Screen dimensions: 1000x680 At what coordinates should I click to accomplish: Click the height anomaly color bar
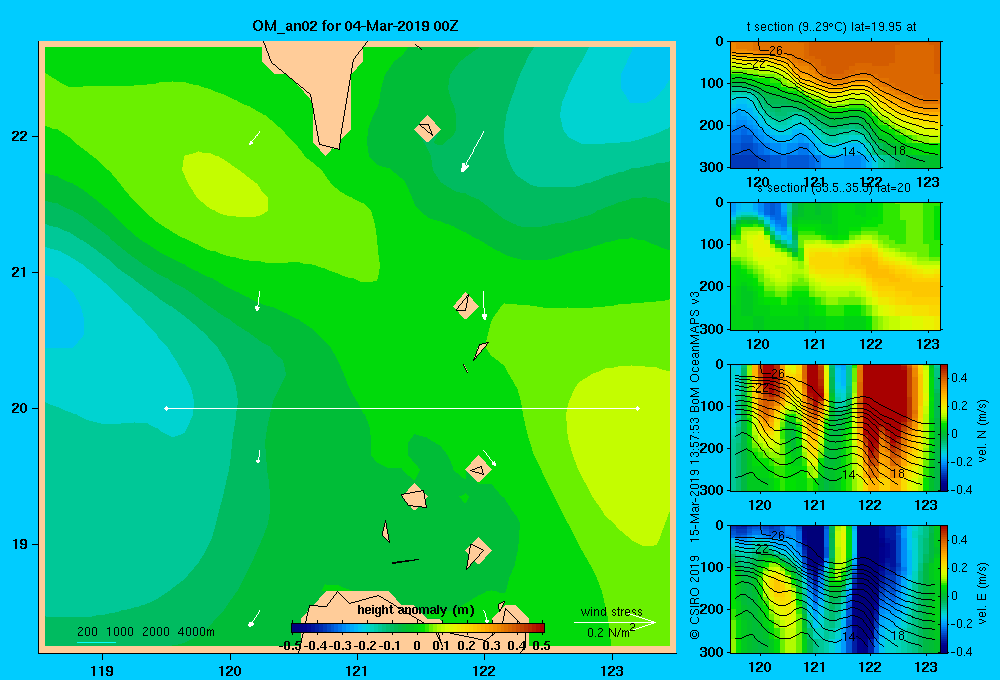pyautogui.click(x=418, y=628)
